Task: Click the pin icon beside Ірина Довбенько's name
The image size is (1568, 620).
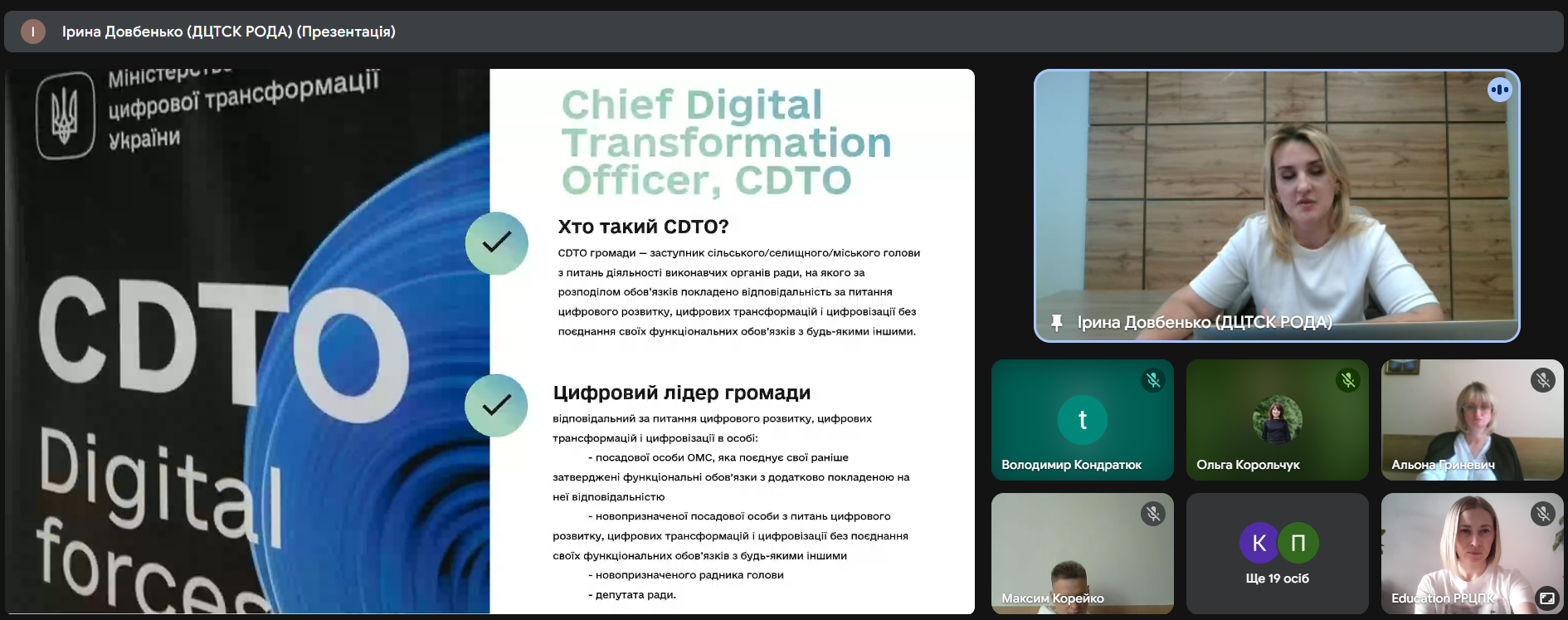Action: tap(1056, 322)
